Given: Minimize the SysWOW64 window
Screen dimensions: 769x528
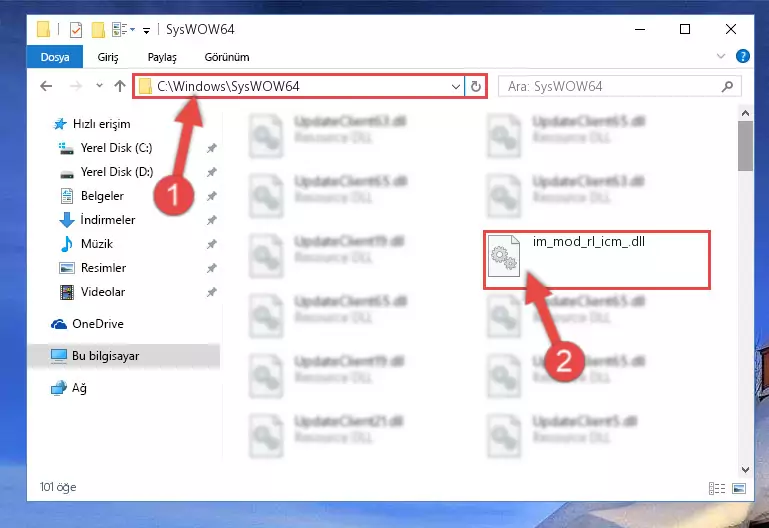Looking at the screenshot, I should pyautogui.click(x=640, y=29).
